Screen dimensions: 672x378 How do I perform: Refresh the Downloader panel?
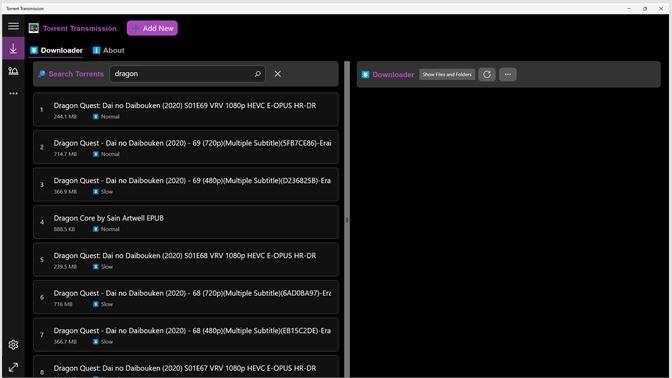(x=487, y=75)
